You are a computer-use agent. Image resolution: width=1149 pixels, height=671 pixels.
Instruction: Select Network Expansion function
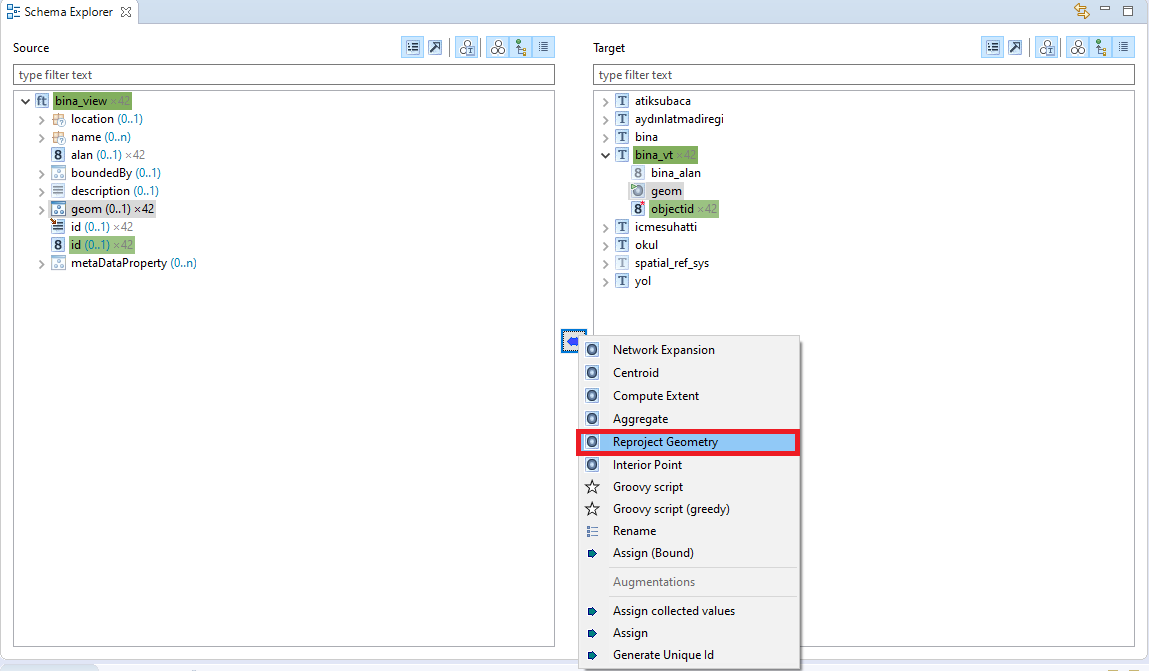coord(687,349)
